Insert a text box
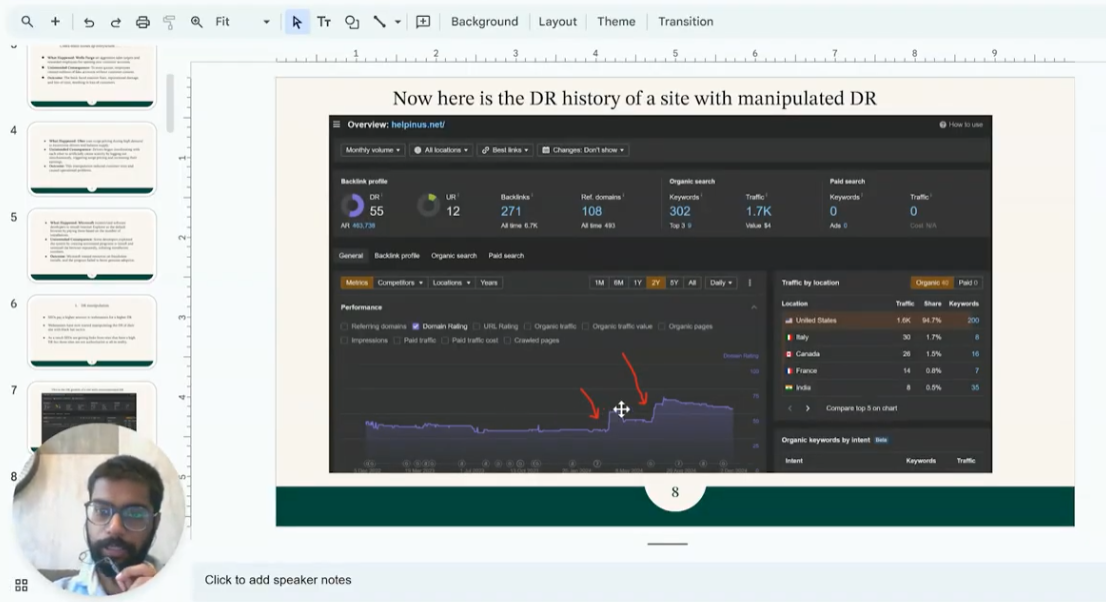 pyautogui.click(x=324, y=21)
